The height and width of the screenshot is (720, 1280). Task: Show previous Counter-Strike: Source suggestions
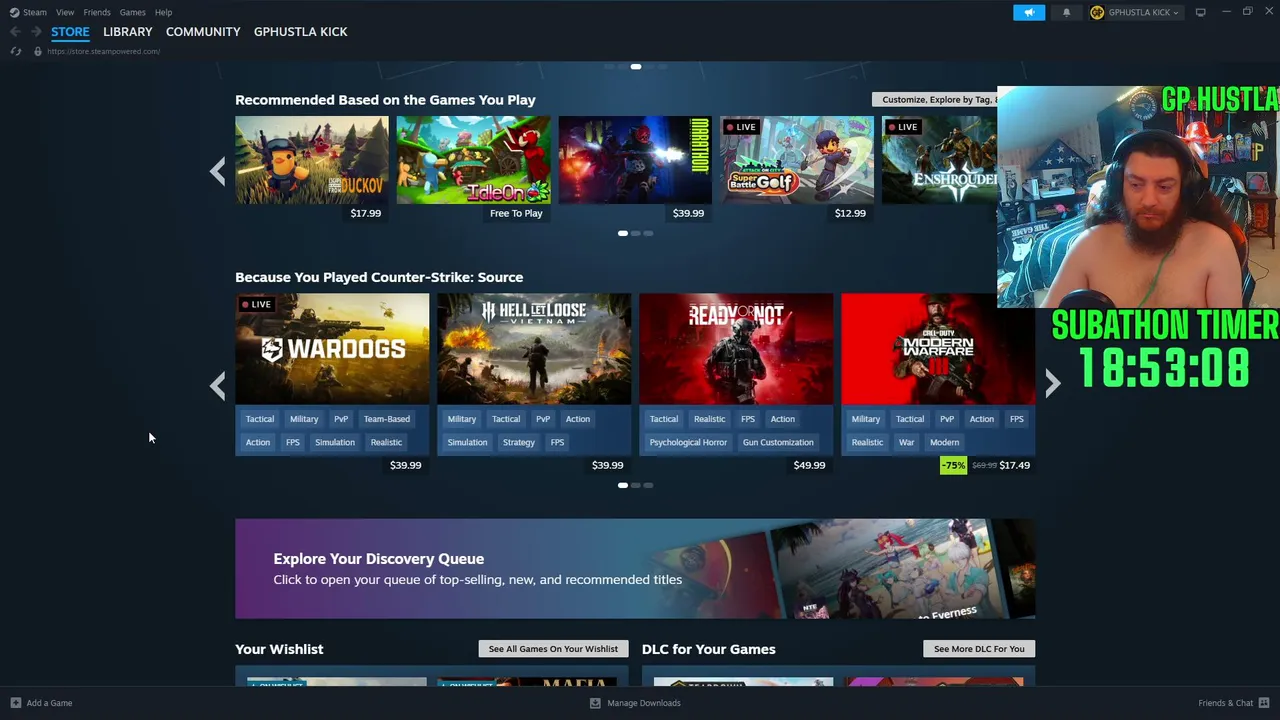point(217,385)
